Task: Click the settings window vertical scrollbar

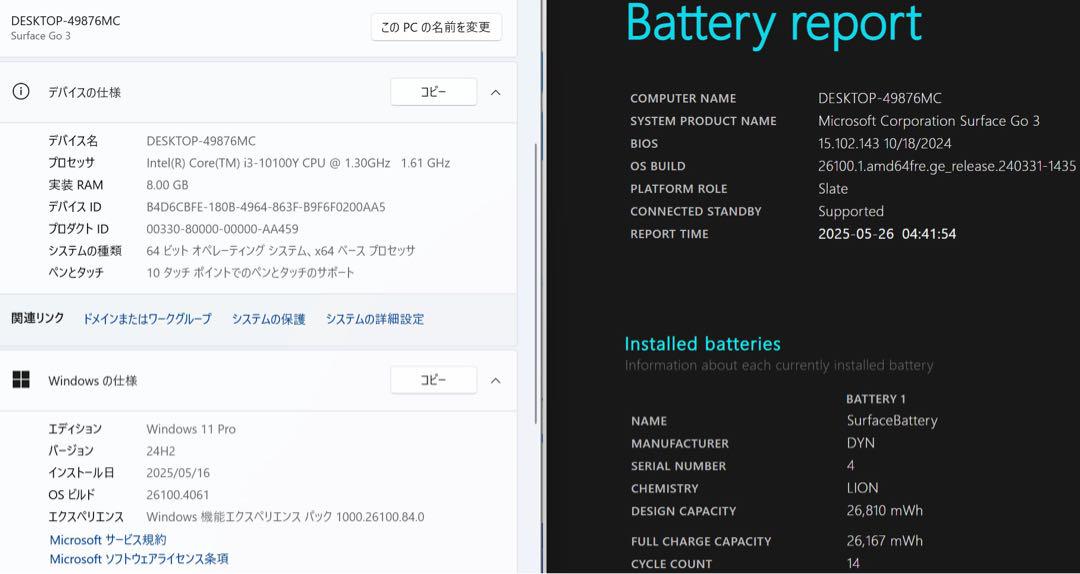Action: coord(536,283)
